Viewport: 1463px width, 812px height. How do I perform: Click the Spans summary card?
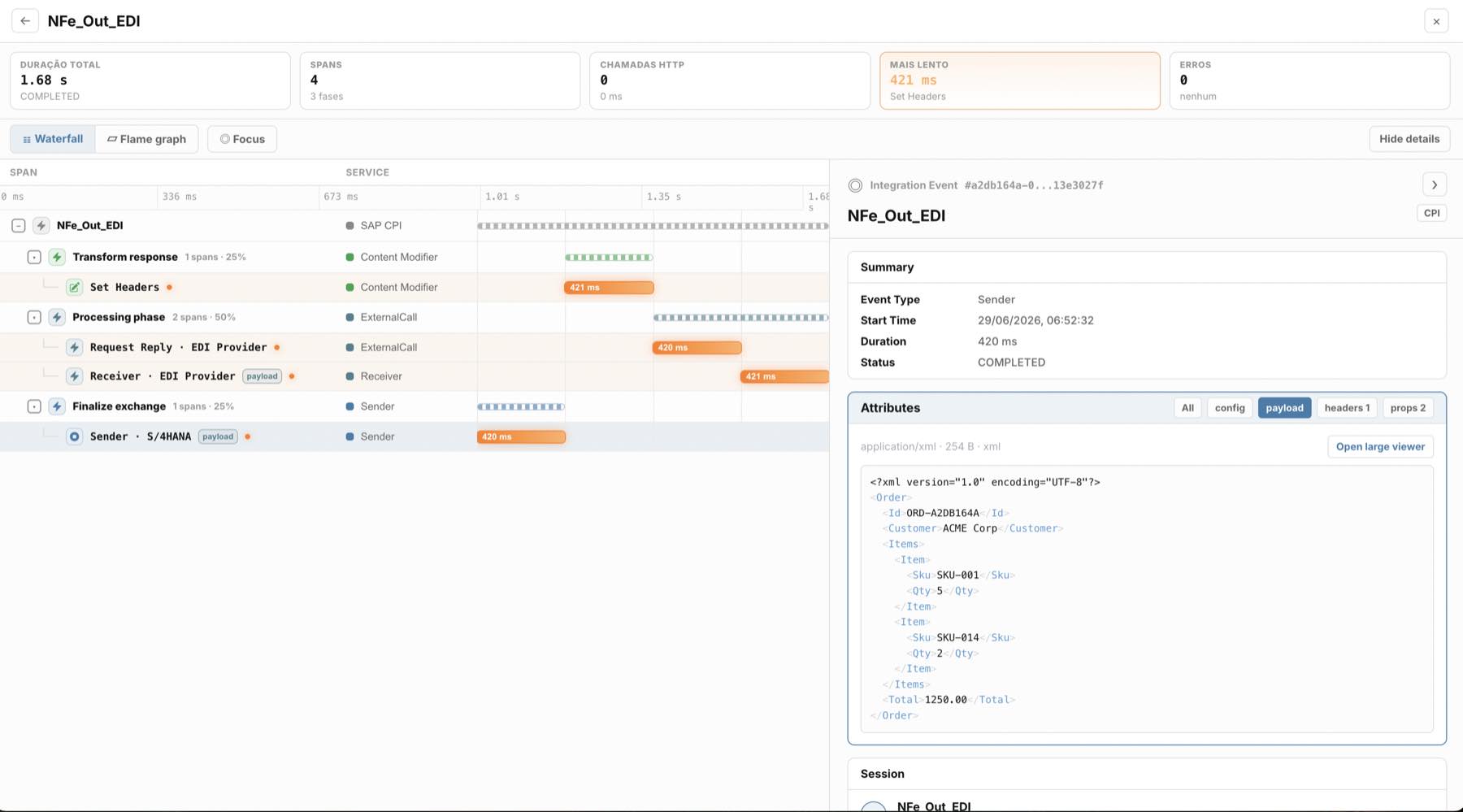click(x=440, y=80)
